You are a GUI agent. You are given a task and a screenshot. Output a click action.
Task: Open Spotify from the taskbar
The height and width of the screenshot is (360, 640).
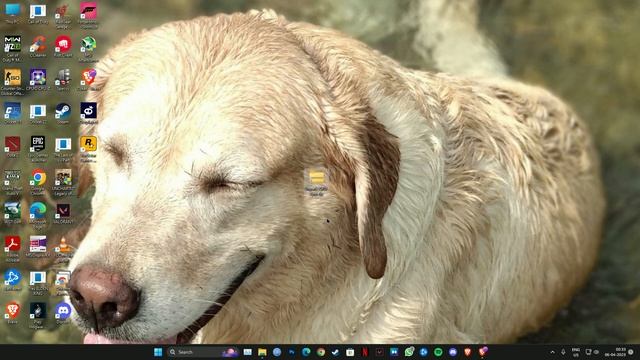(x=438, y=352)
